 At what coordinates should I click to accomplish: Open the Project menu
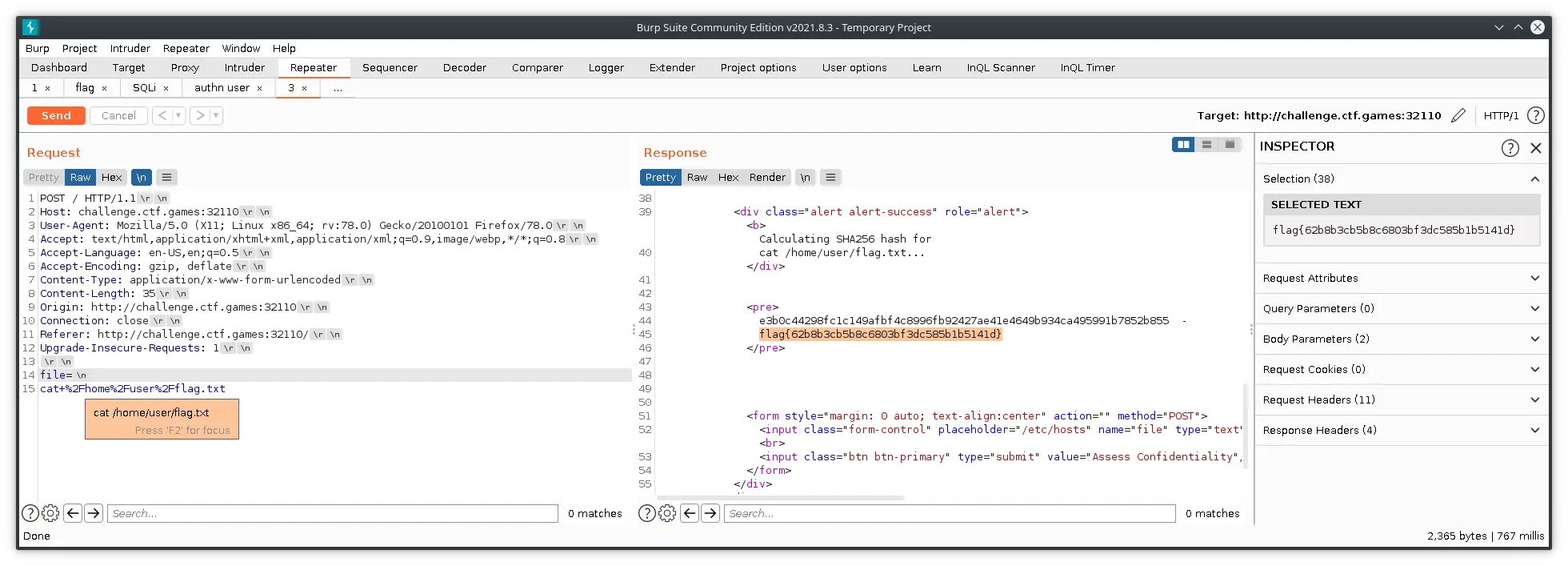[x=79, y=48]
